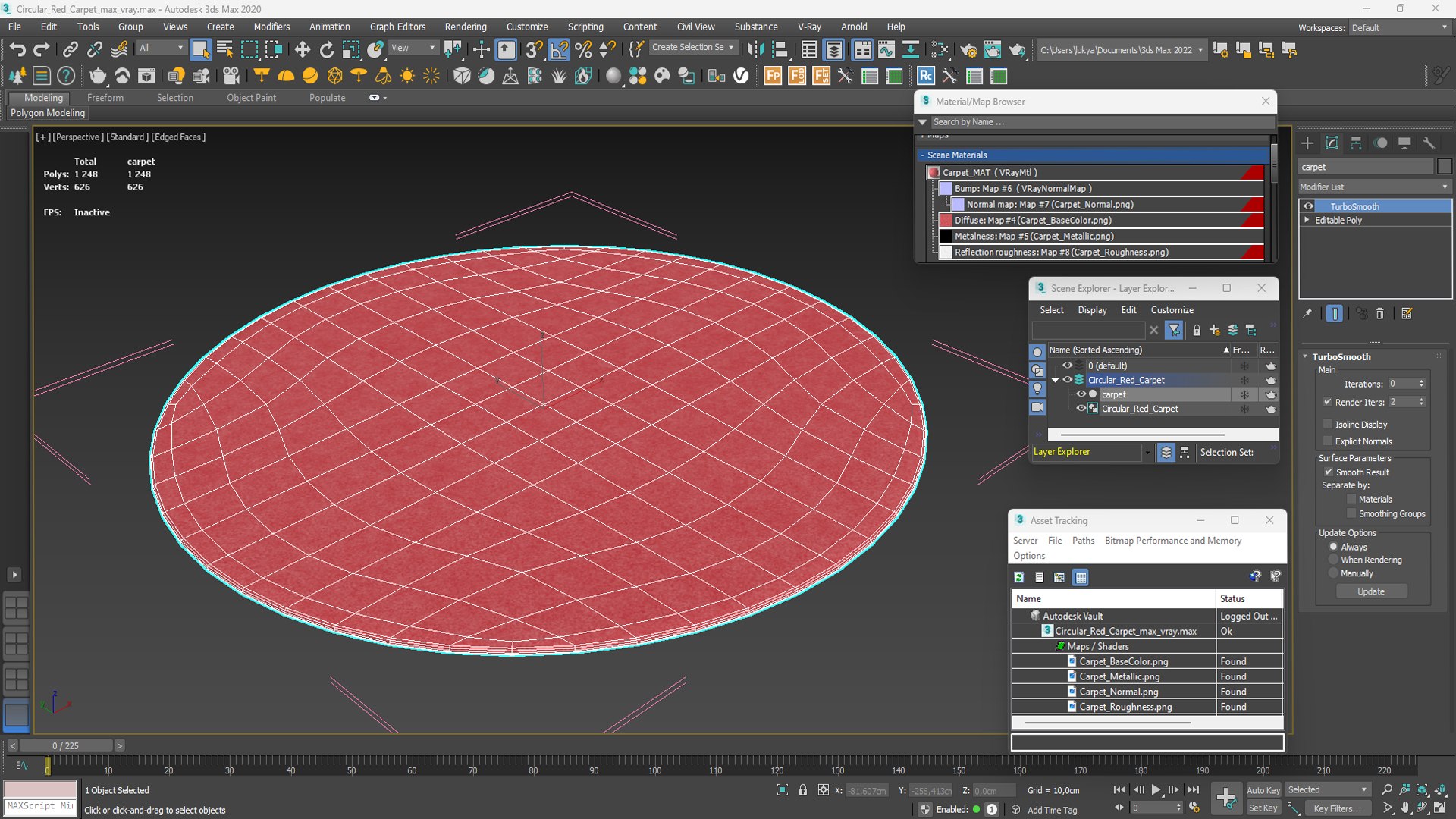Select the Select Object tool
Image resolution: width=1456 pixels, height=819 pixels.
[200, 50]
